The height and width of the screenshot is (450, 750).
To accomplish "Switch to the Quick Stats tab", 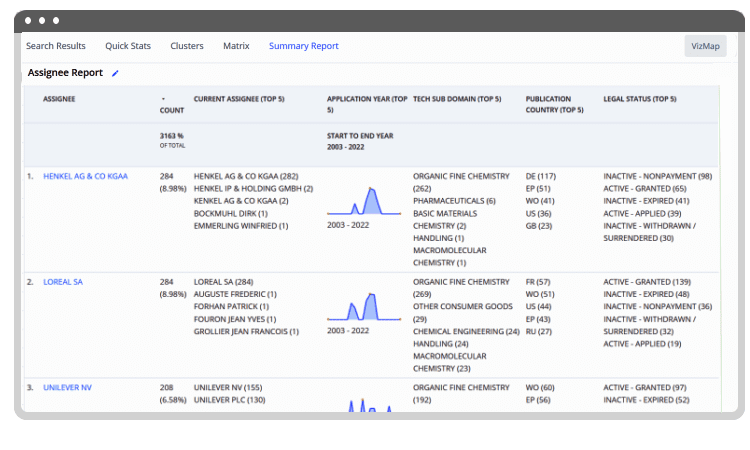I will click(x=128, y=46).
